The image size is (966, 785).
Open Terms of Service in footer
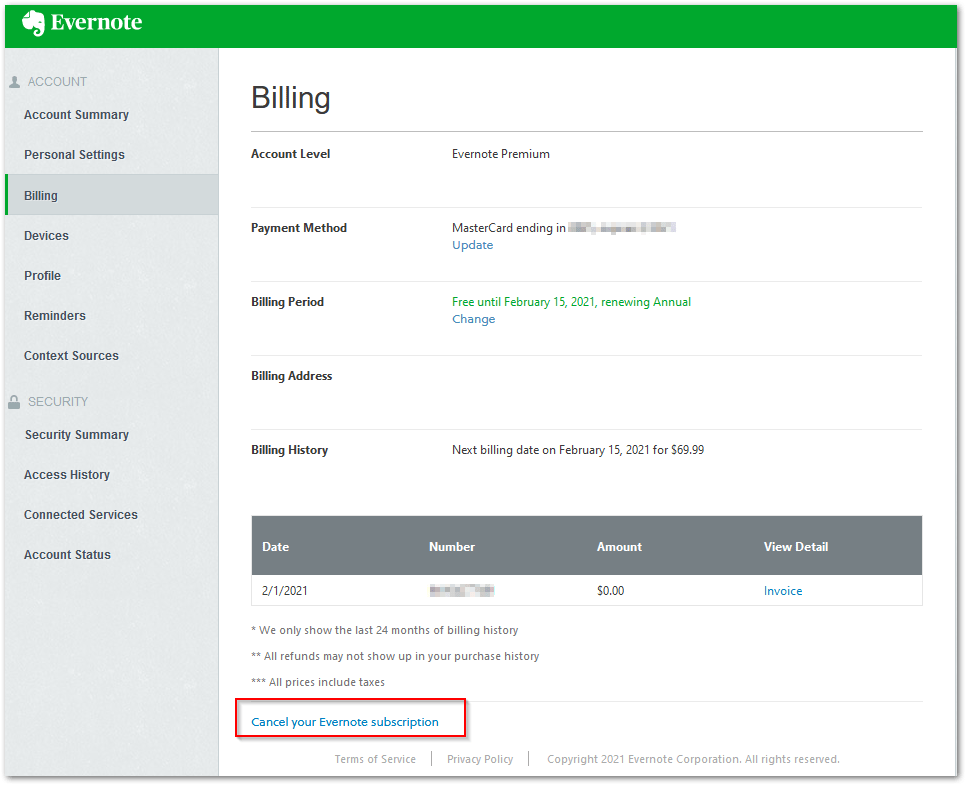point(375,759)
